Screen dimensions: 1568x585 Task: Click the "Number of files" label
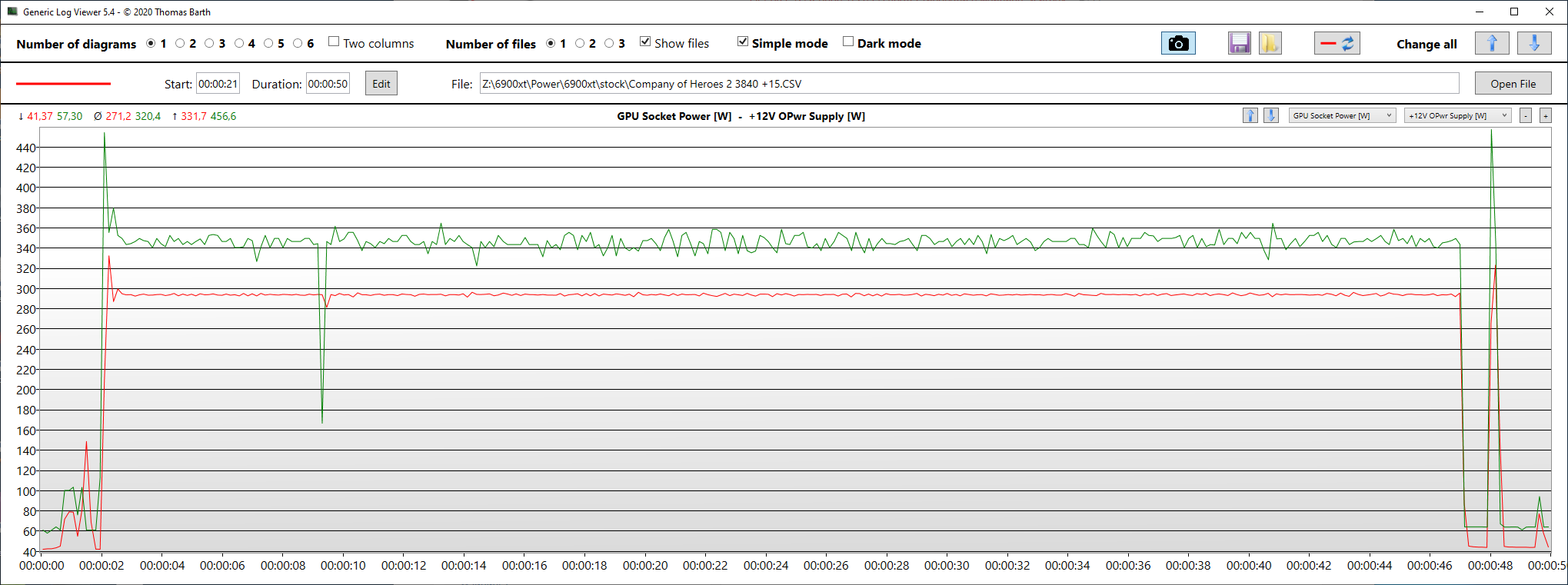(x=491, y=44)
